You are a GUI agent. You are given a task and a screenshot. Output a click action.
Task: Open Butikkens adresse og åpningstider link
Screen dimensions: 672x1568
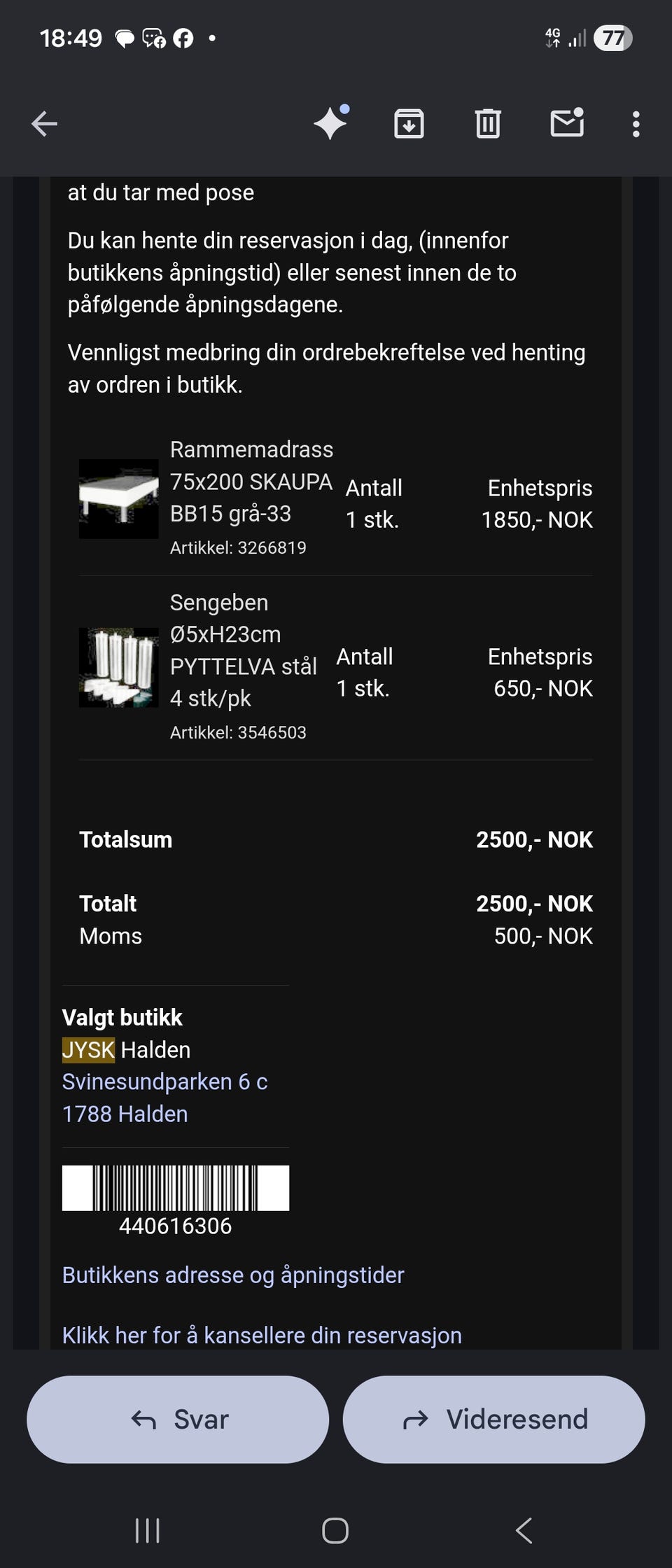click(233, 1275)
